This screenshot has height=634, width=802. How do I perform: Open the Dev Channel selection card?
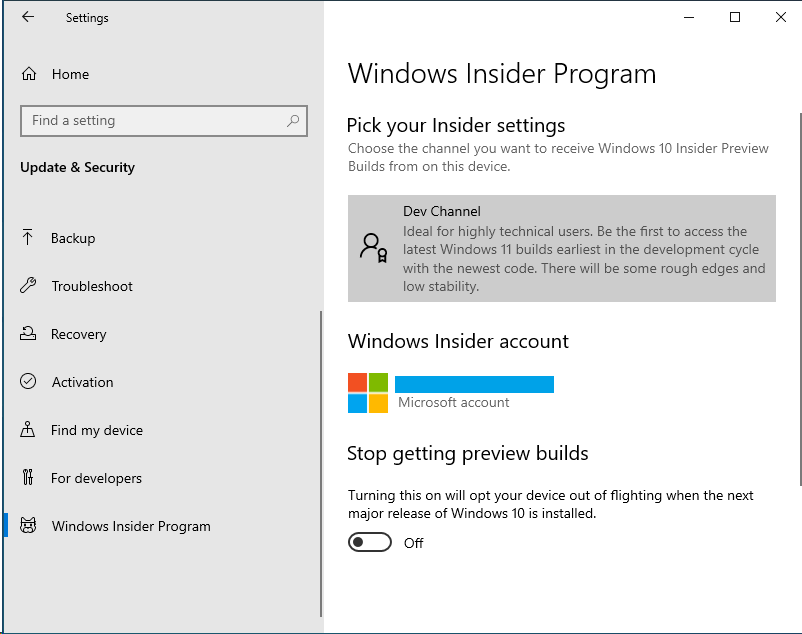click(x=562, y=248)
